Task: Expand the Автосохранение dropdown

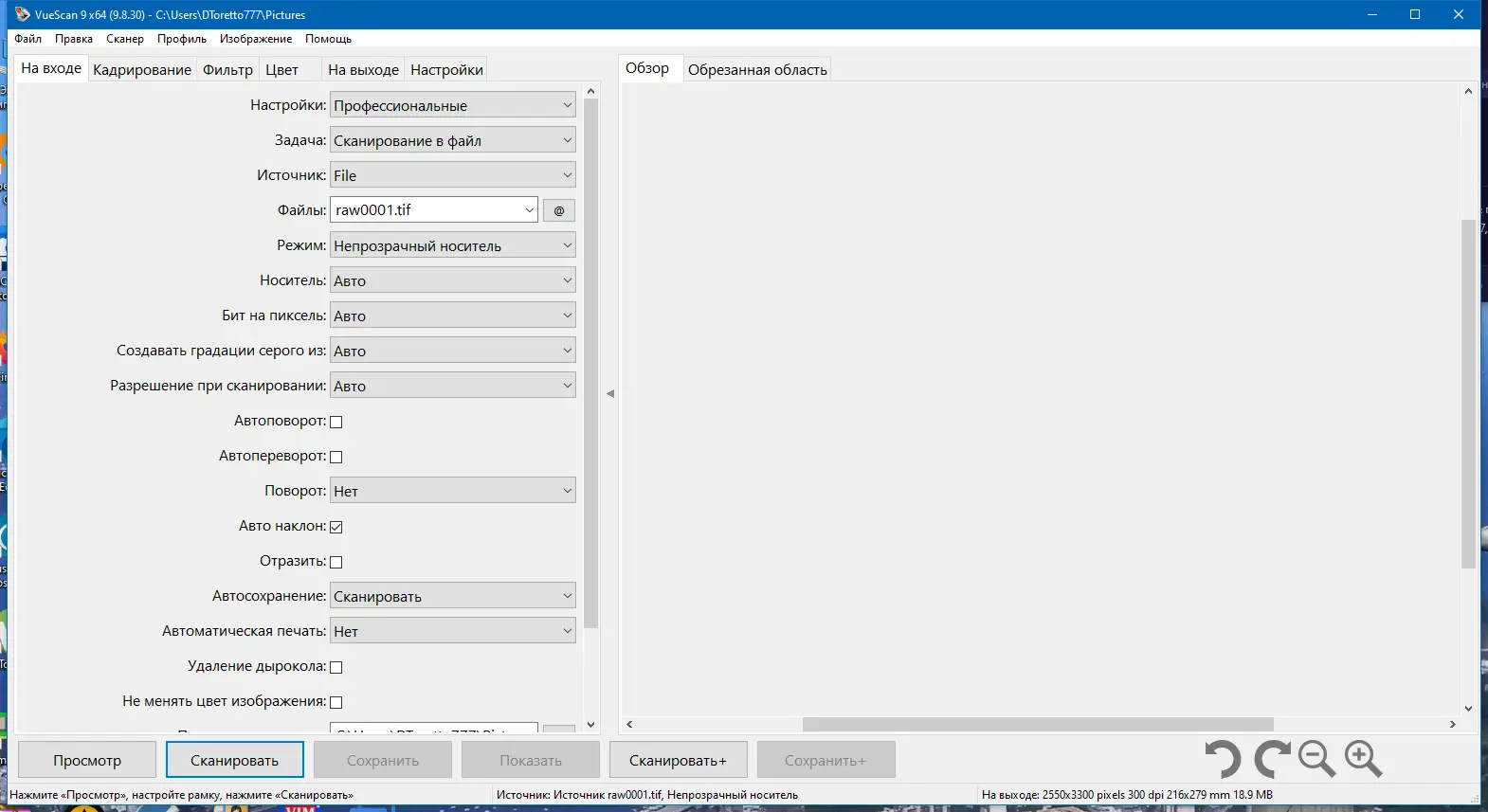Action: pos(453,596)
